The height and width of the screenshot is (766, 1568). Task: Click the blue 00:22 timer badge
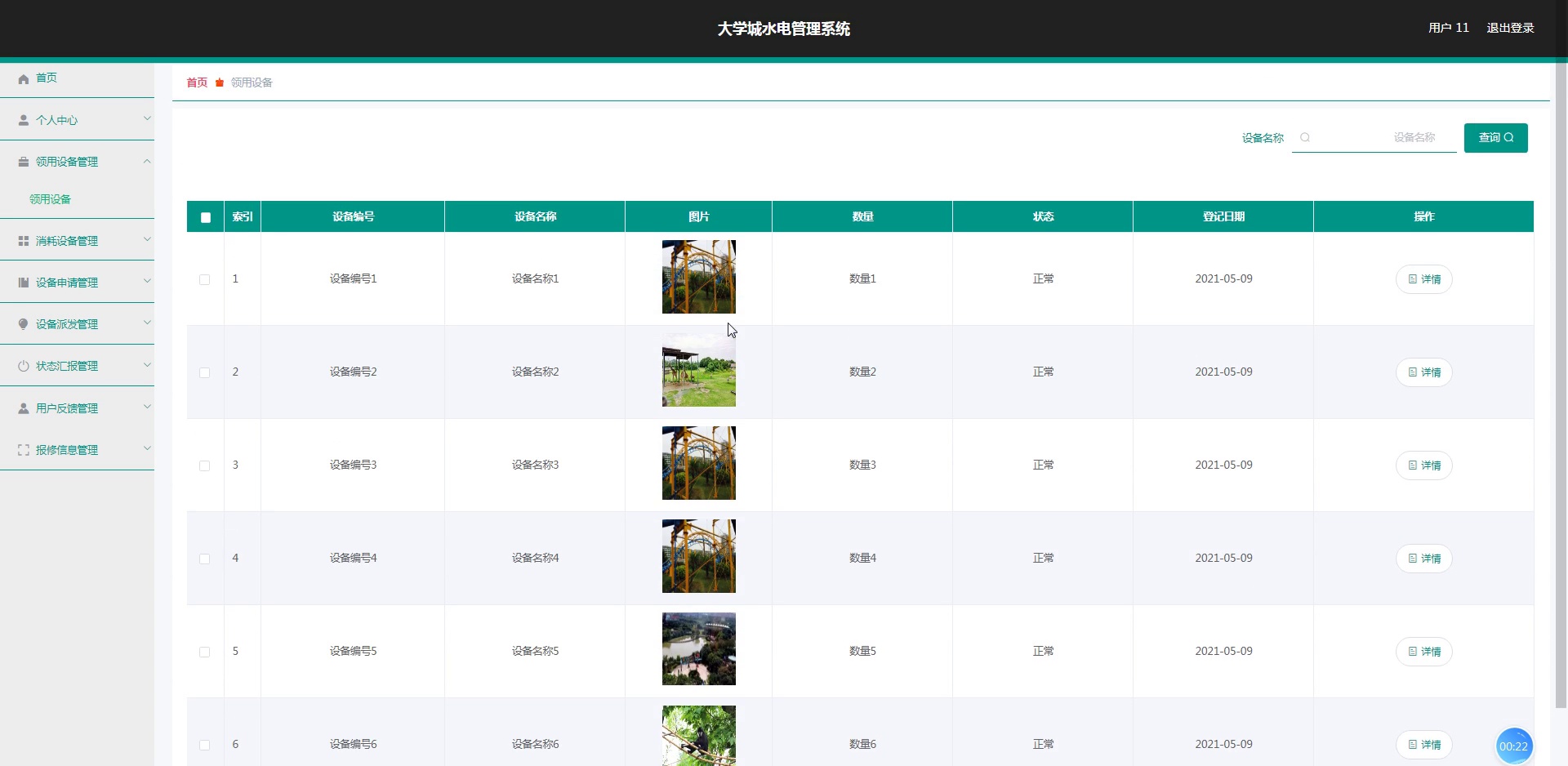click(x=1513, y=746)
